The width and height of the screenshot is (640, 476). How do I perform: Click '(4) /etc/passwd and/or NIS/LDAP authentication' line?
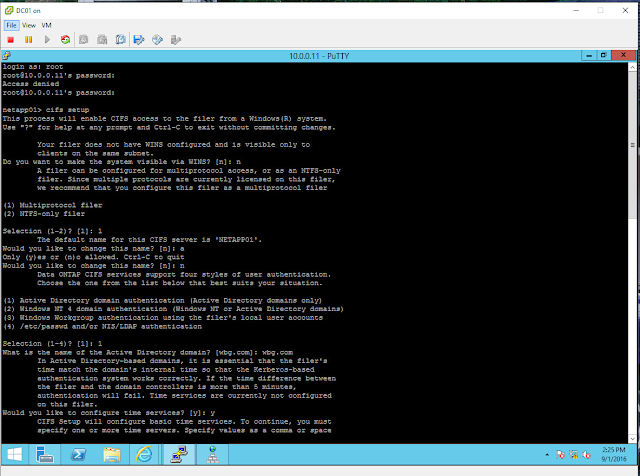[102, 327]
